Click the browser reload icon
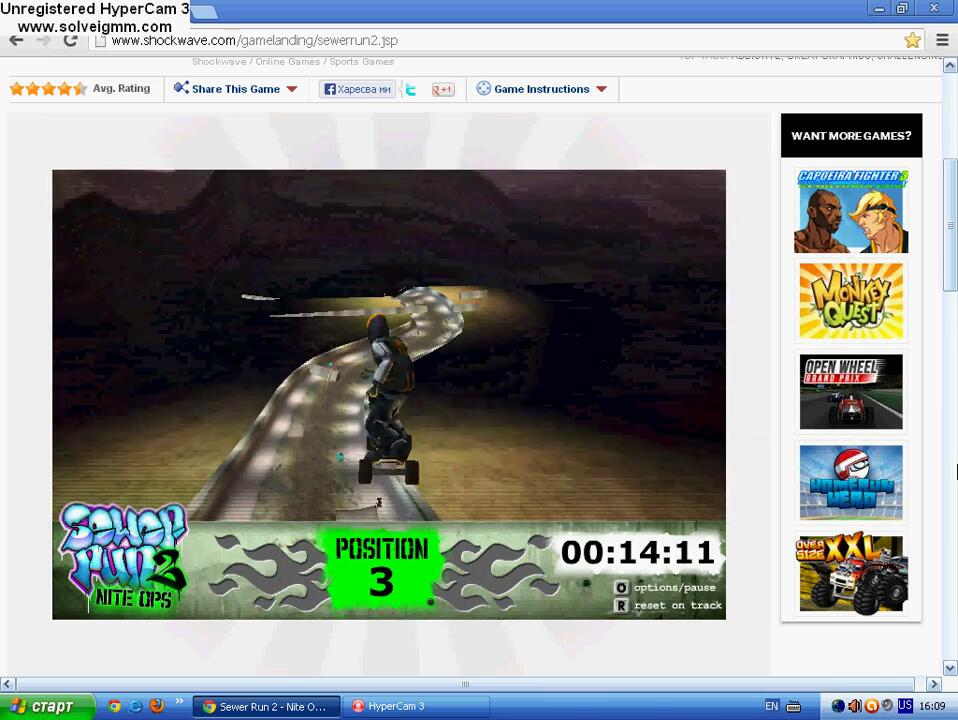The height and width of the screenshot is (720, 958). point(70,40)
